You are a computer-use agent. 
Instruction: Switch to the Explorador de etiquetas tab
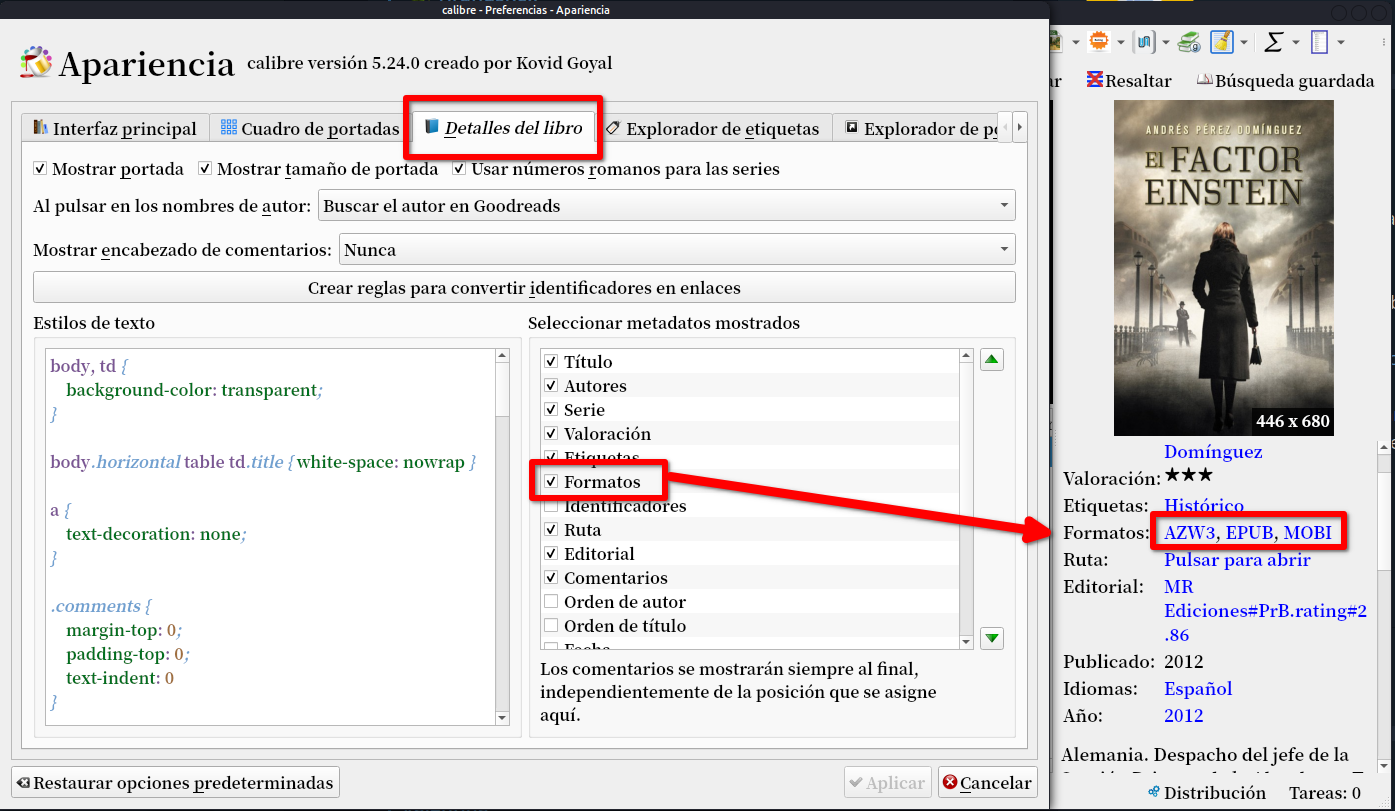(714, 128)
